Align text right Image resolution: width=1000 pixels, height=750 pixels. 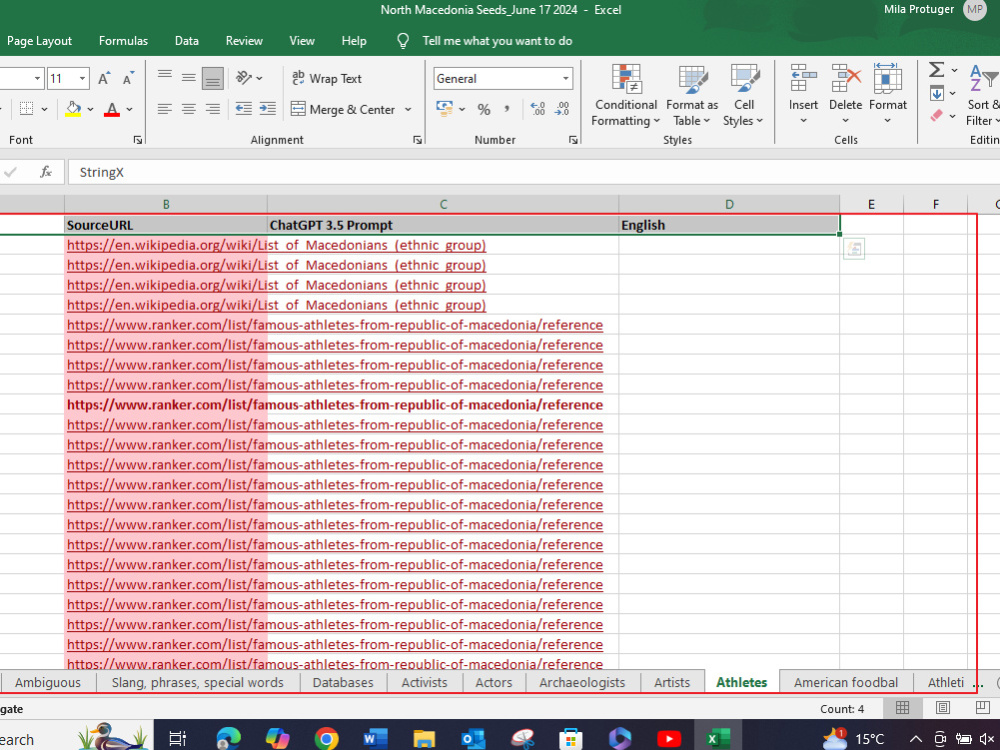tap(212, 109)
